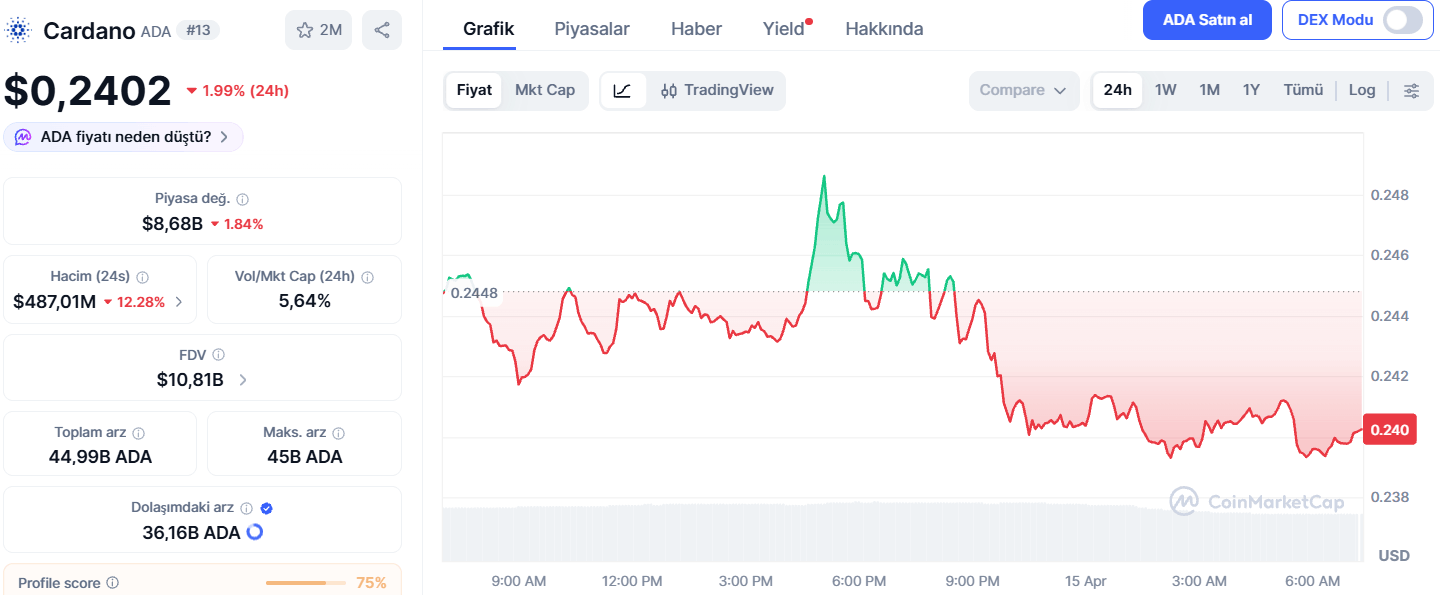Image resolution: width=1440 pixels, height=595 pixels.
Task: Click the USD currency label
Action: point(1394,555)
